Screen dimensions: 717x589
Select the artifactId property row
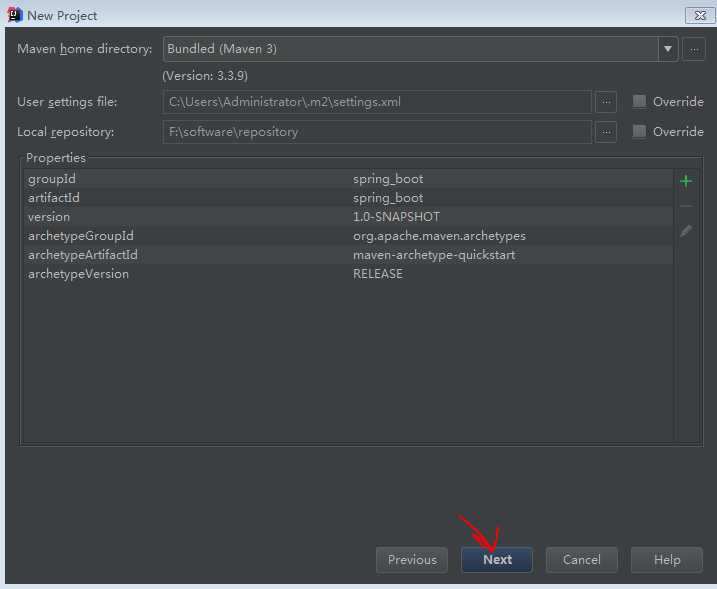coord(348,198)
